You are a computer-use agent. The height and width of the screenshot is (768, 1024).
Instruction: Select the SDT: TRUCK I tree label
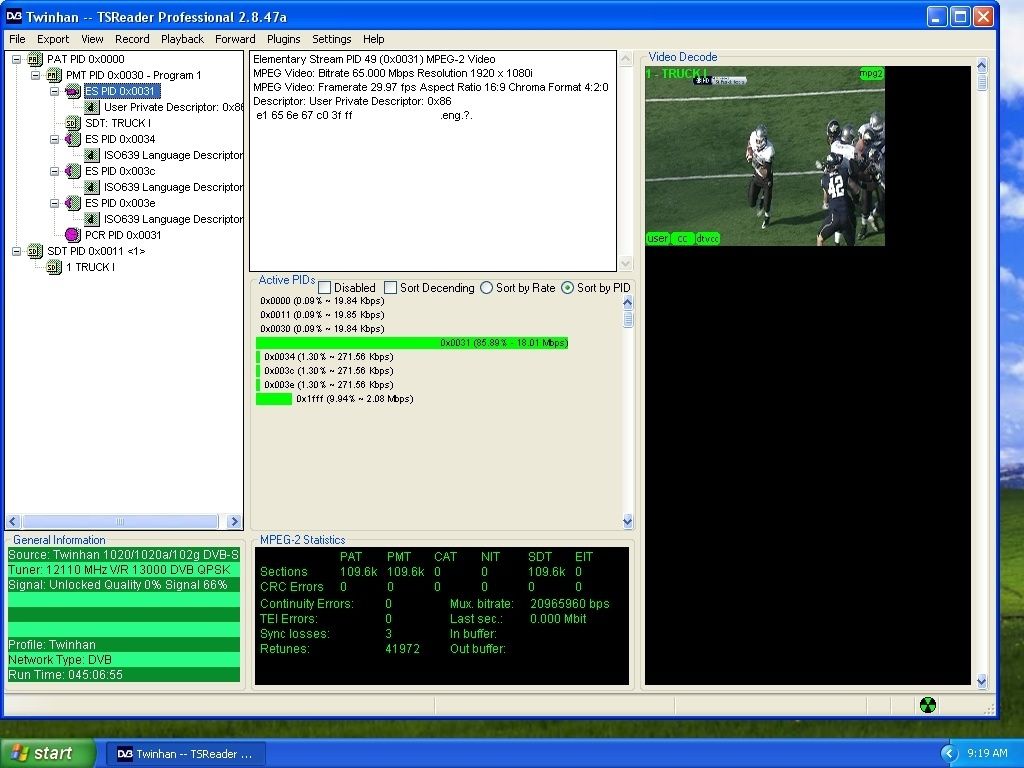pos(118,123)
